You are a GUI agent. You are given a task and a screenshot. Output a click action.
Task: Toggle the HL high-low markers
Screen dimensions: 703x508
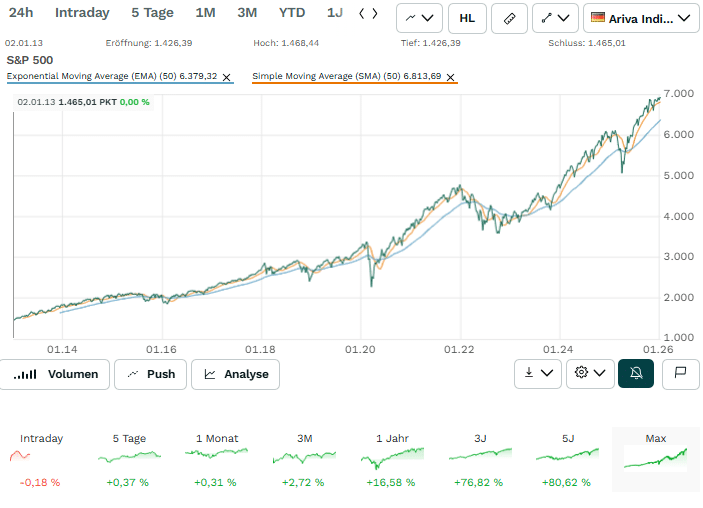[467, 18]
